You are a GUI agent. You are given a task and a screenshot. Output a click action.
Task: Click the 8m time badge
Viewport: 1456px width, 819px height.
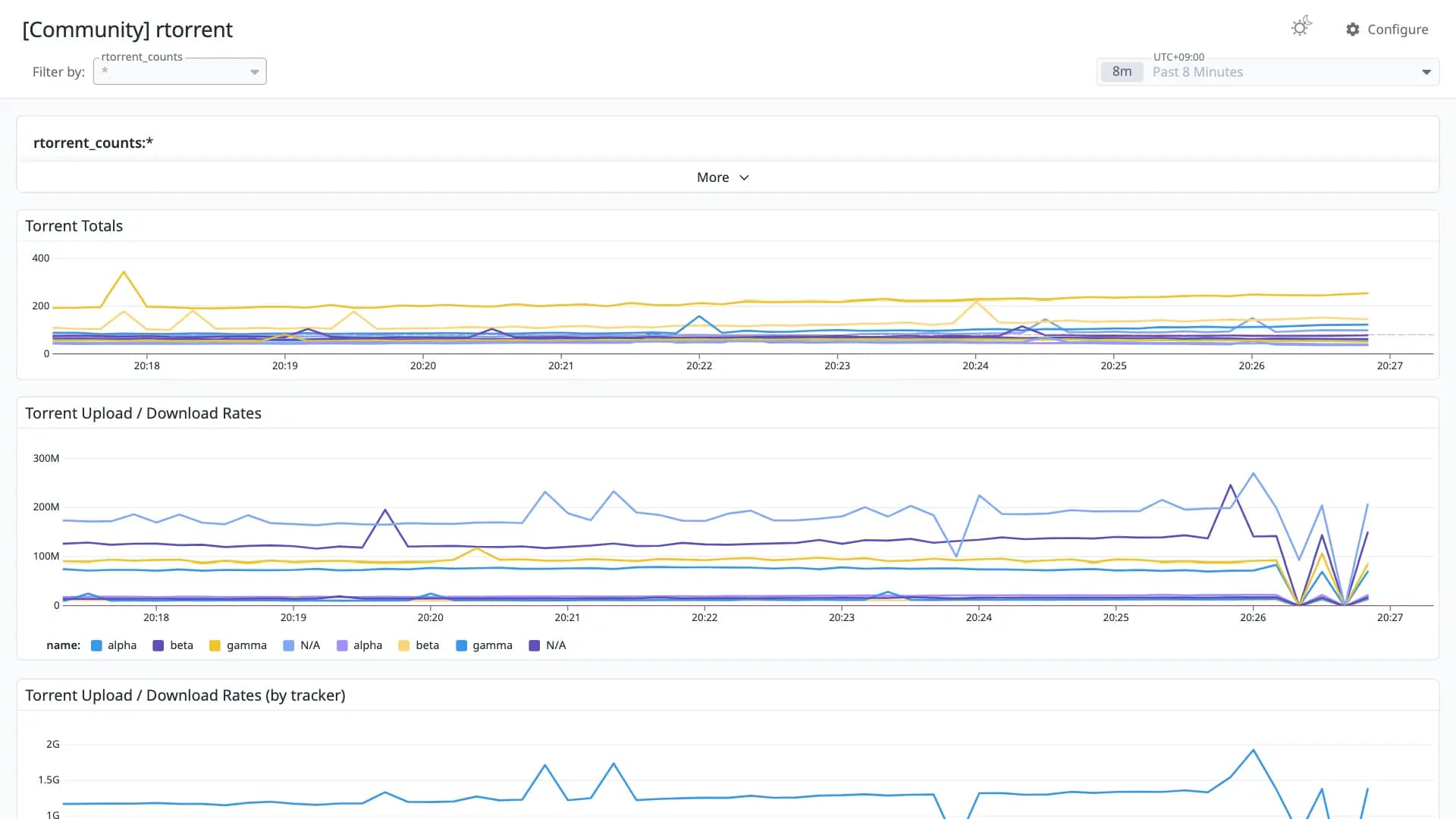pos(1122,72)
